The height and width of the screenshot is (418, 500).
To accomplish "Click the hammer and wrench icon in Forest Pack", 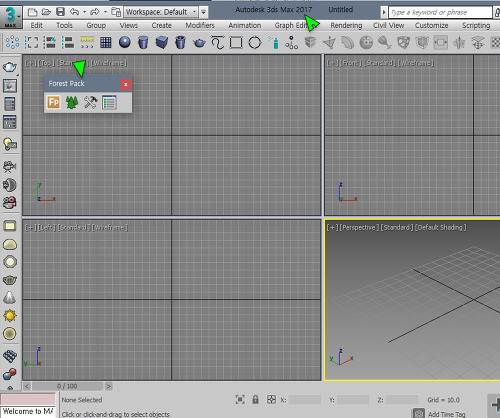I will coord(90,102).
